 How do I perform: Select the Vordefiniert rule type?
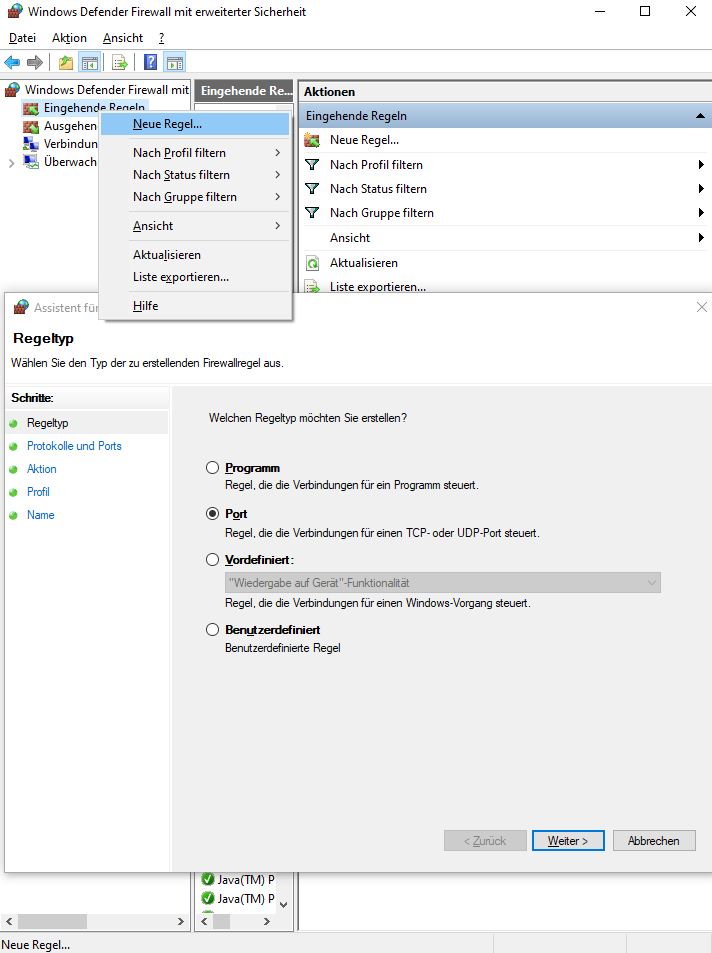coord(212,560)
